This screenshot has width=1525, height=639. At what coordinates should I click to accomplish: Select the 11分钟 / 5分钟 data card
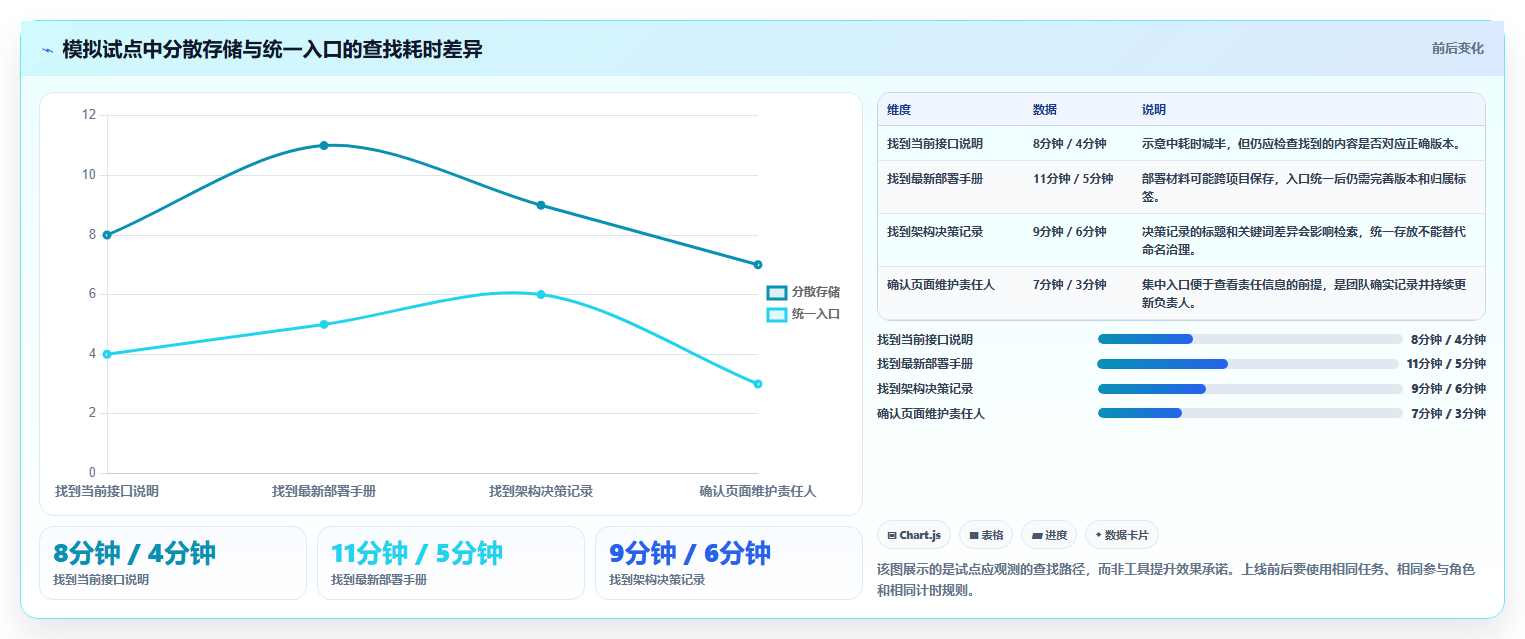(x=451, y=563)
